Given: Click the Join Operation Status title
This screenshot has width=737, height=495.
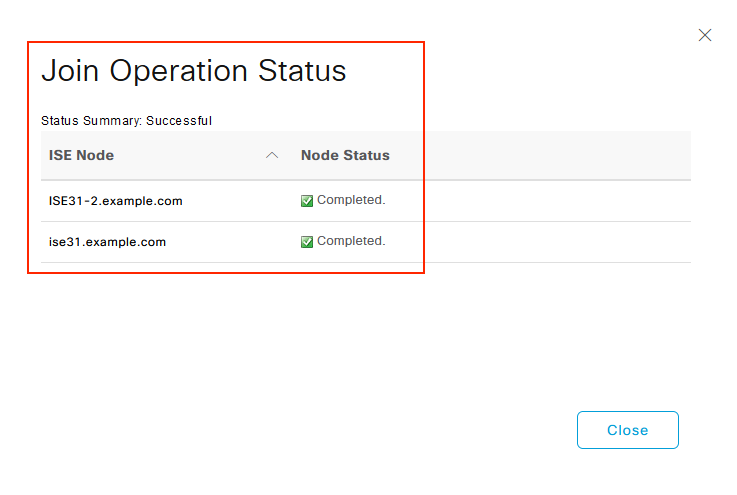Looking at the screenshot, I should pyautogui.click(x=194, y=71).
